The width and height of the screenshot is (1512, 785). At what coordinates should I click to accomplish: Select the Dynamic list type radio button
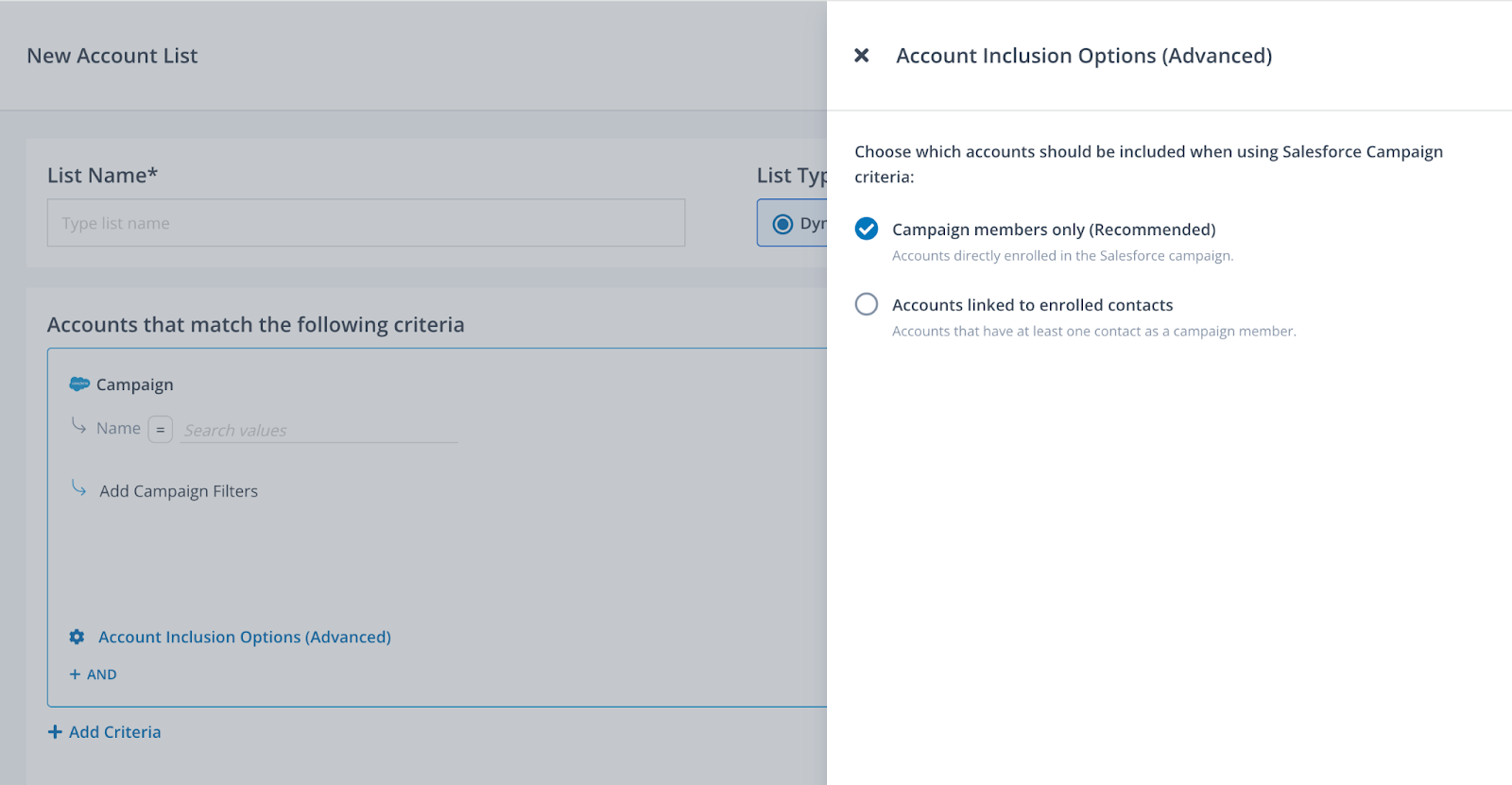[782, 224]
